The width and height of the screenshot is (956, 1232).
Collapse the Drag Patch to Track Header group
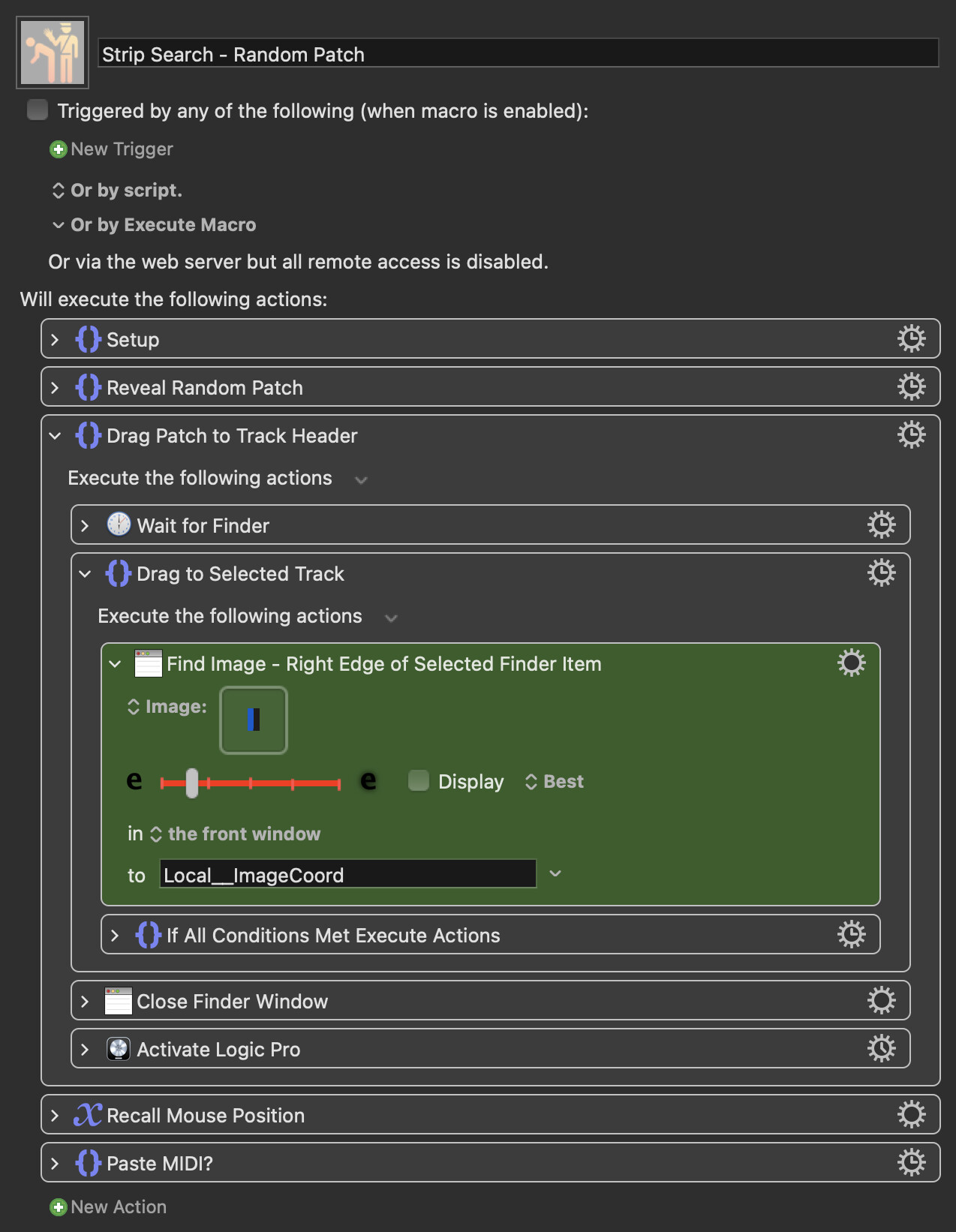click(x=55, y=436)
